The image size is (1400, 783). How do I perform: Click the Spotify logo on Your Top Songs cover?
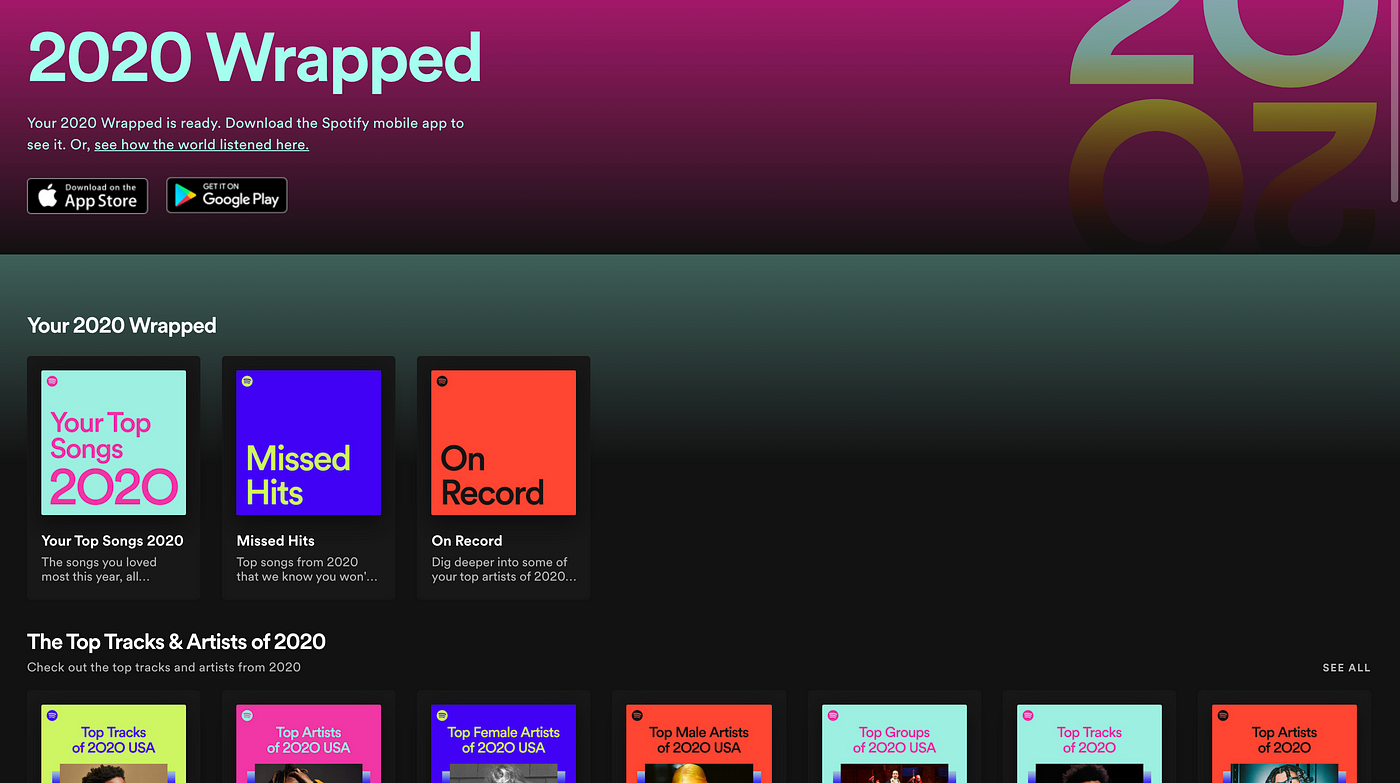(x=52, y=381)
